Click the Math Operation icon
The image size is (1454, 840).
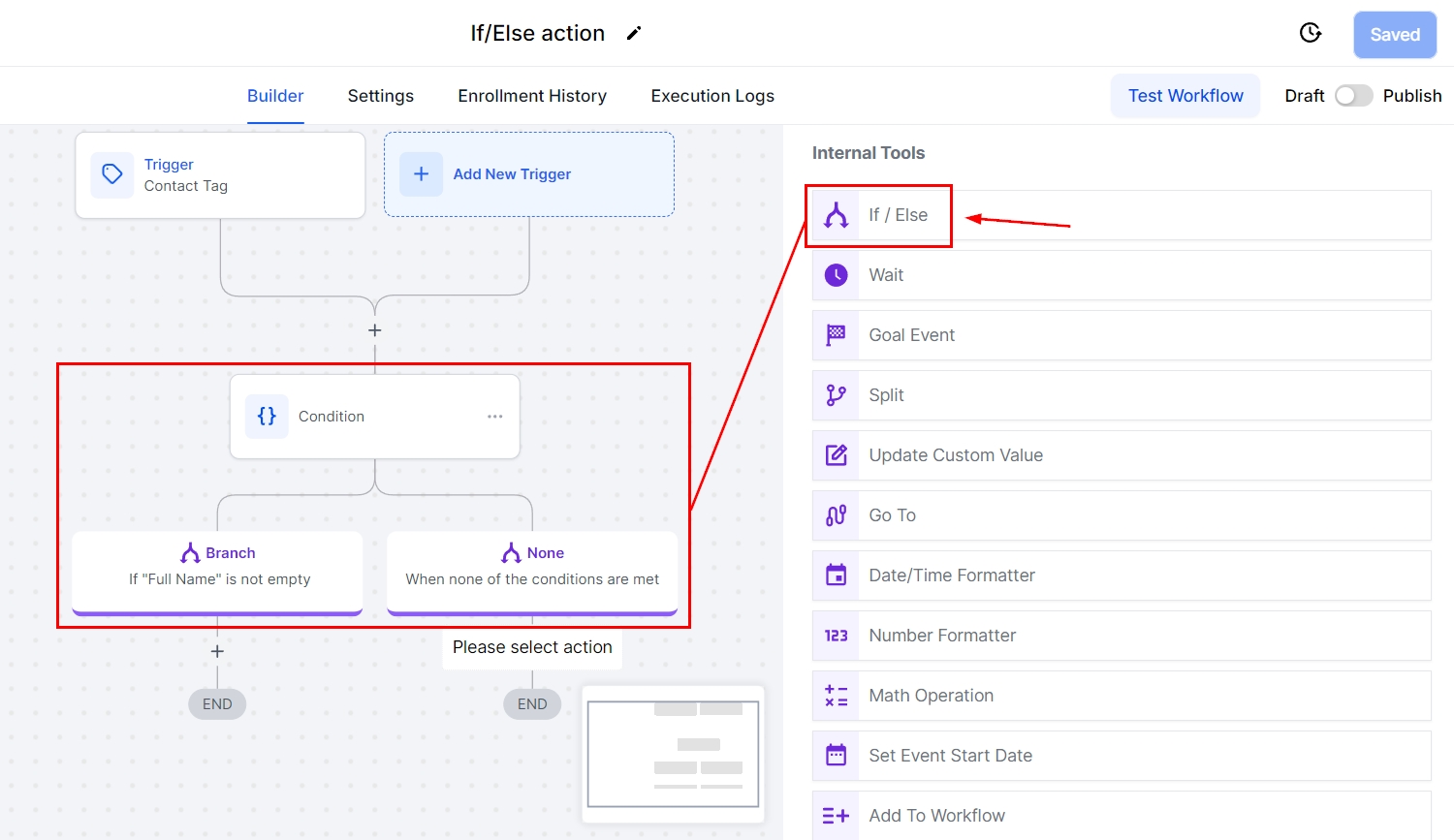click(836, 696)
